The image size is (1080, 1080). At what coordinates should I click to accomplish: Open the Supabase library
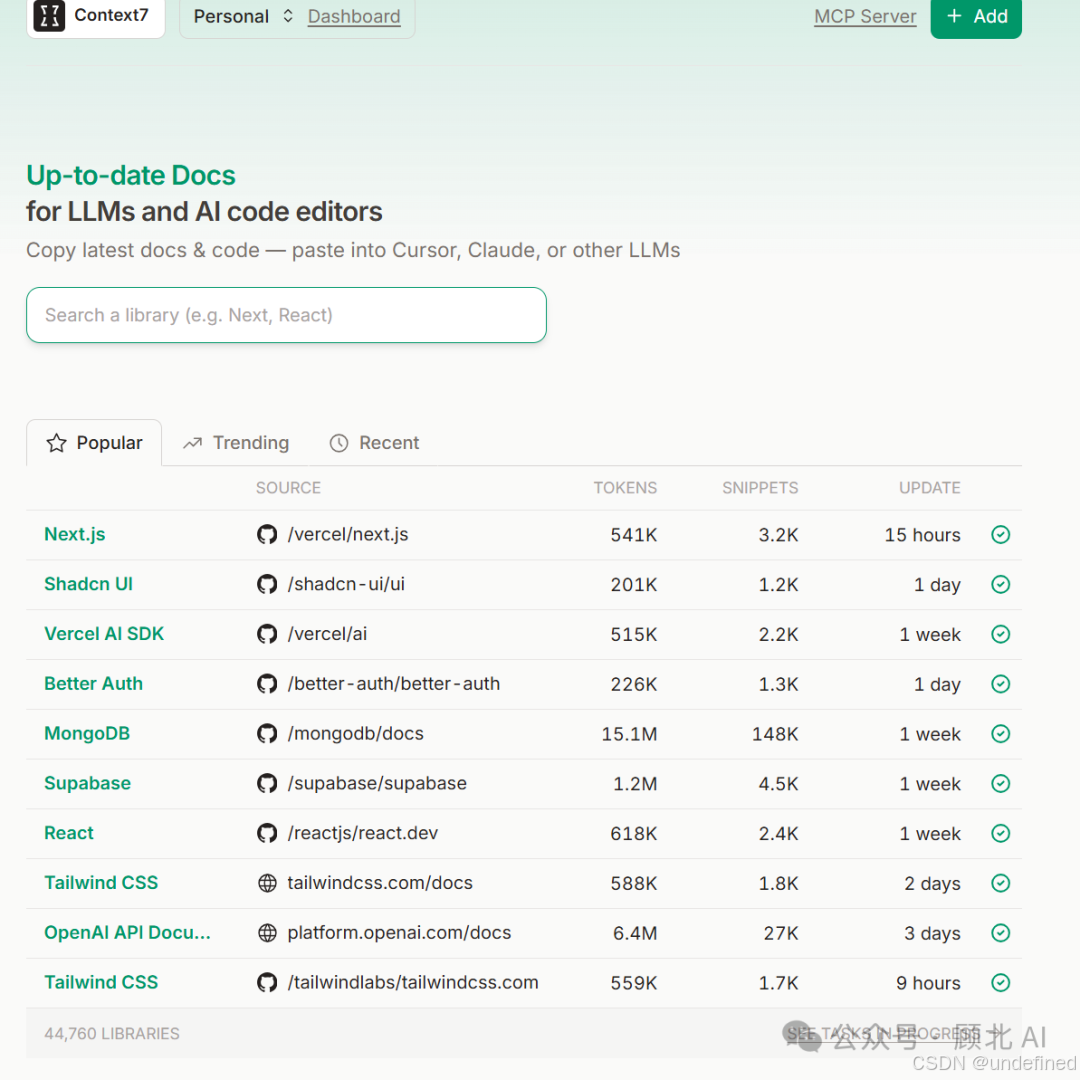click(87, 783)
